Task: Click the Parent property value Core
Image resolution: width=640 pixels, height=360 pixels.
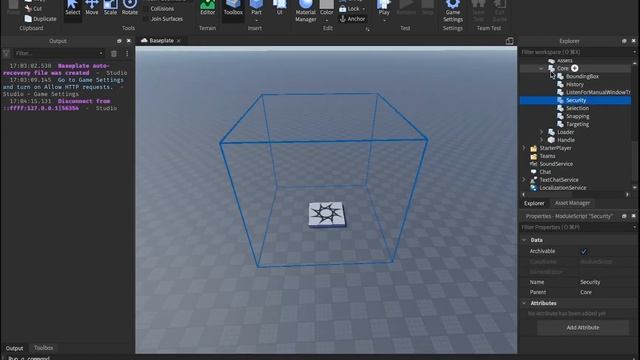Action: (586, 292)
